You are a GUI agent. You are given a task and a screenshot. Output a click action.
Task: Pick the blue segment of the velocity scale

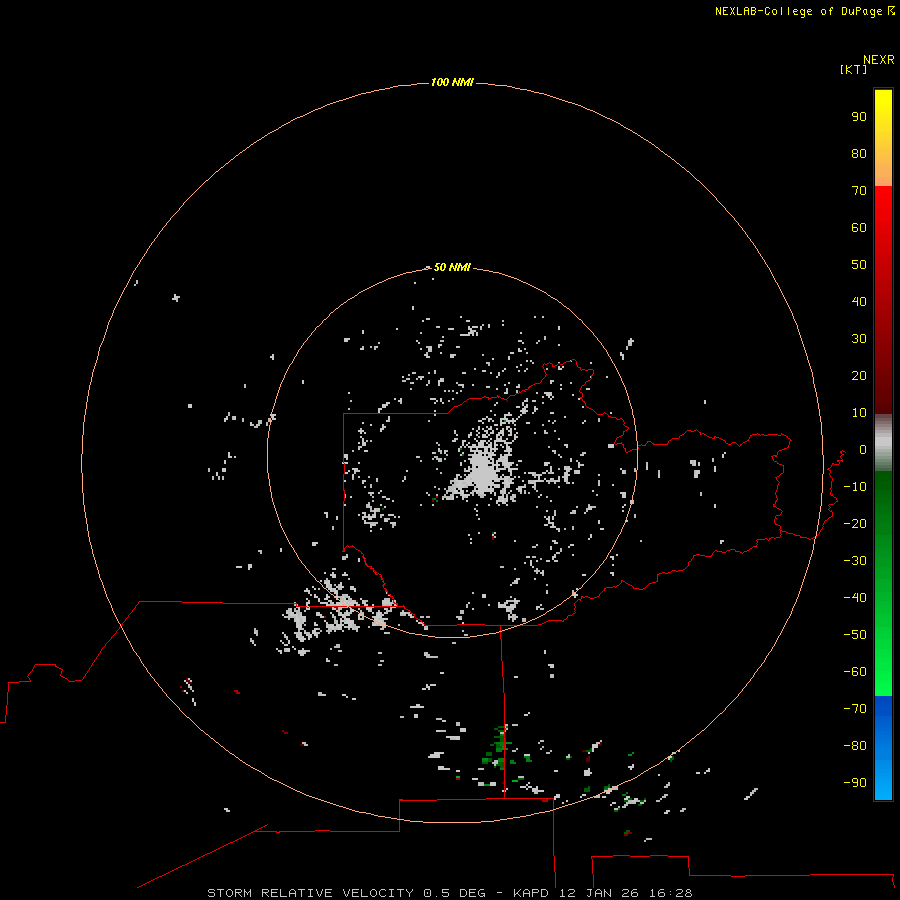click(x=883, y=748)
